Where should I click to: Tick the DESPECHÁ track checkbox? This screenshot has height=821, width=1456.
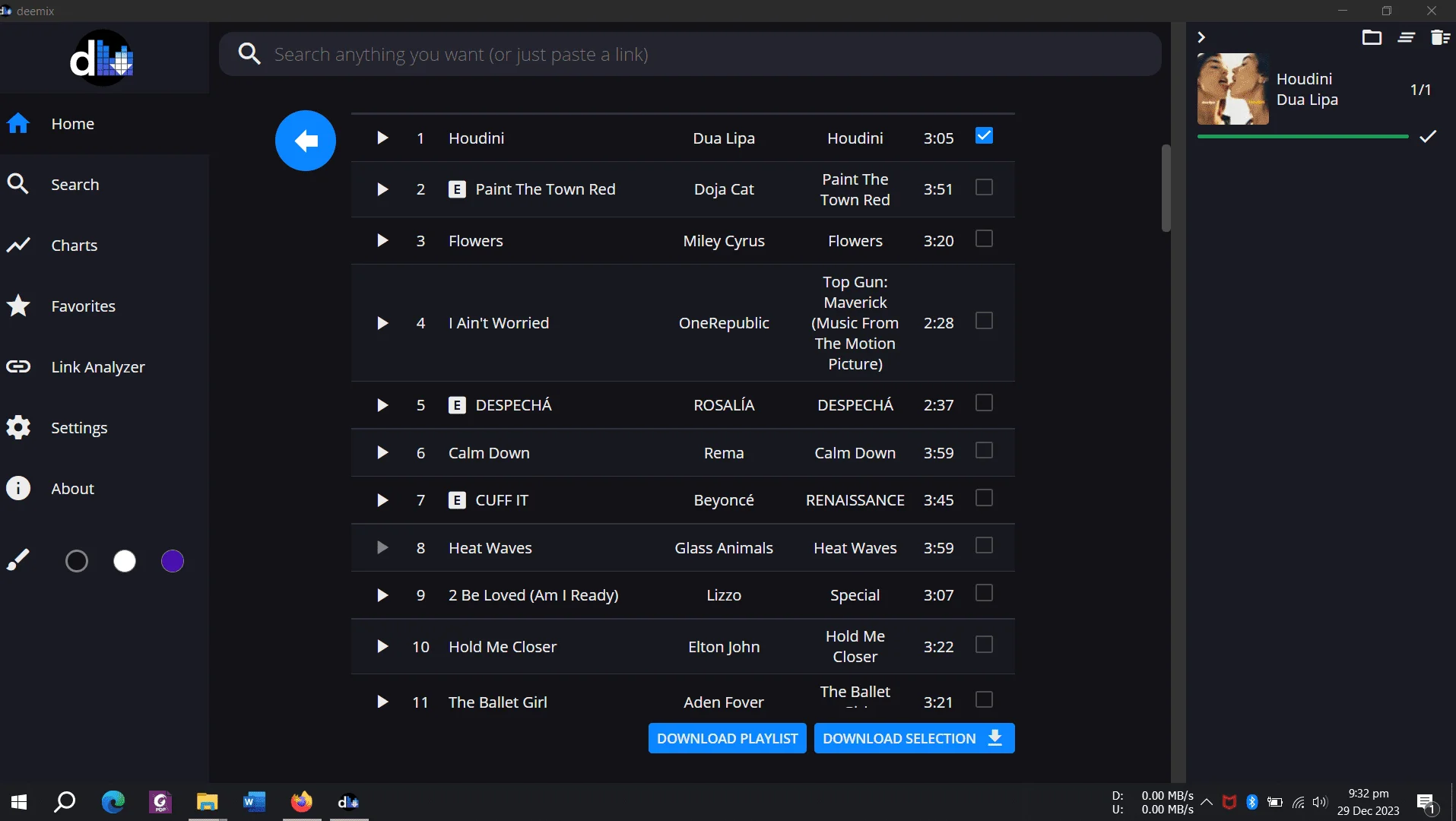click(x=984, y=403)
